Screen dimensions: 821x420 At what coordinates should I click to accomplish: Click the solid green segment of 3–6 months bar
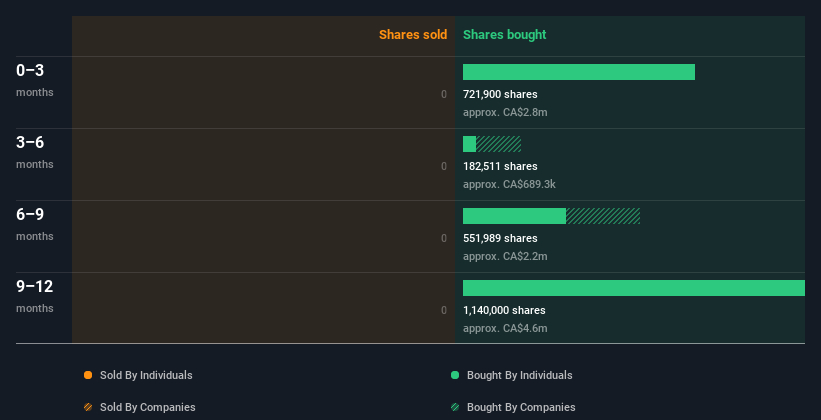click(469, 144)
